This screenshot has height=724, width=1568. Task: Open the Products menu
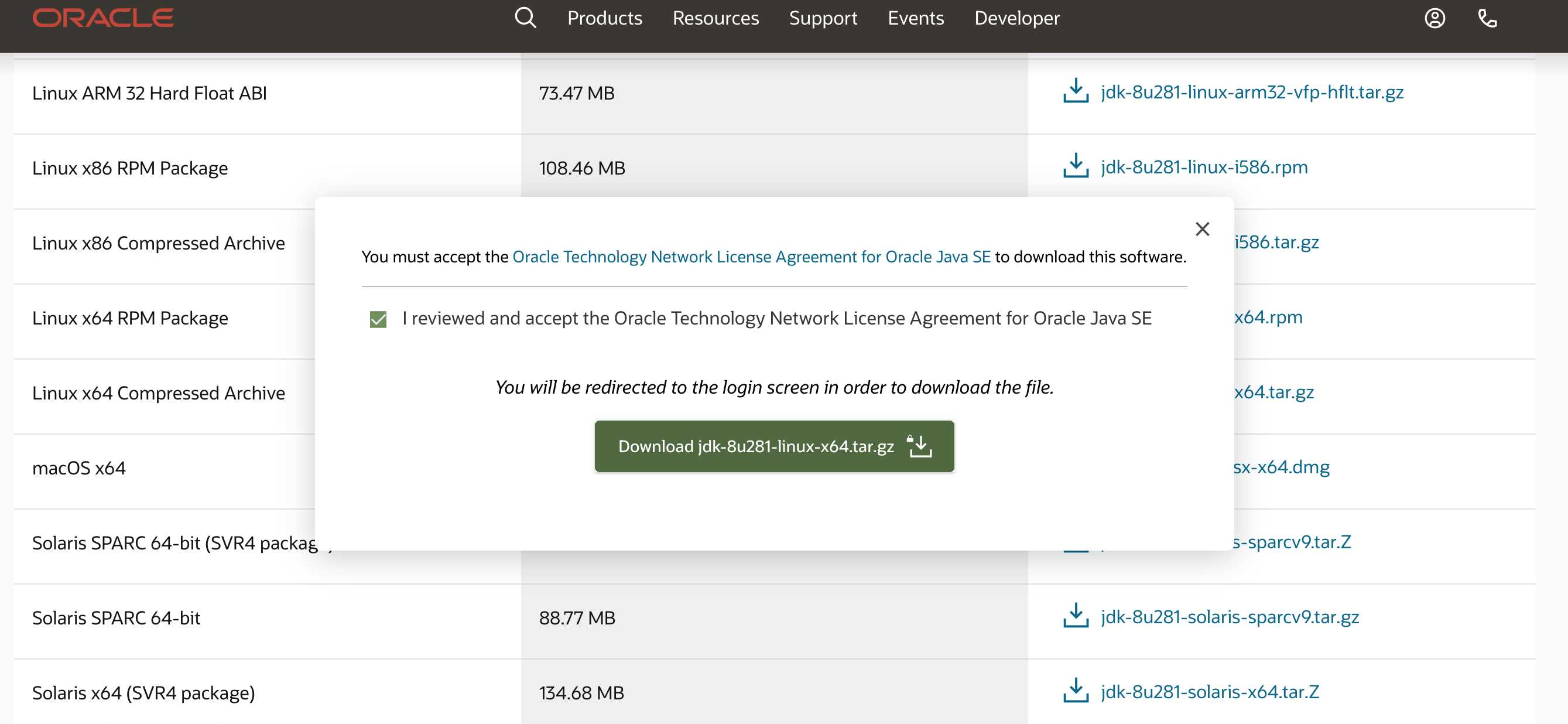coord(604,18)
